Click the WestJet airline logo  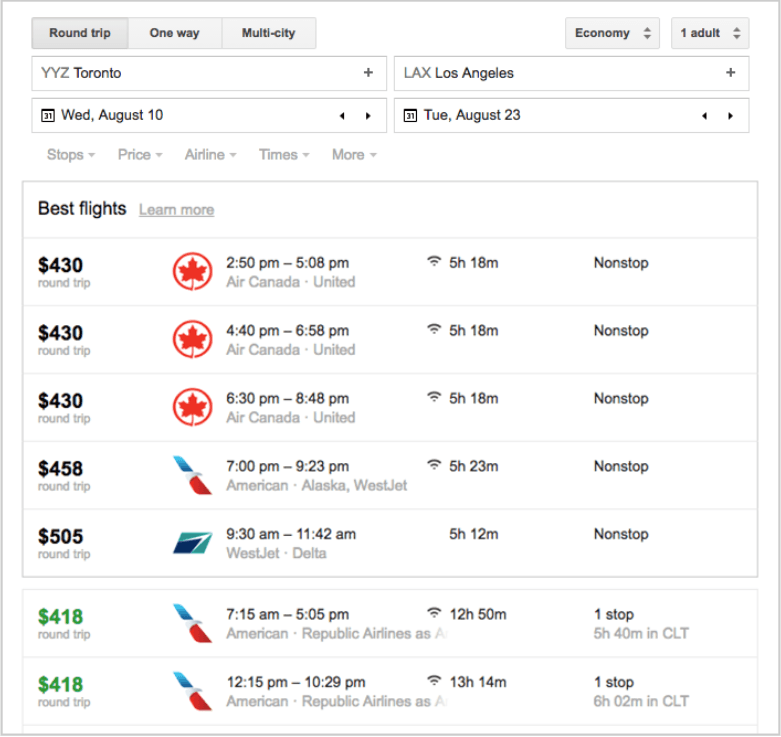coord(192,543)
